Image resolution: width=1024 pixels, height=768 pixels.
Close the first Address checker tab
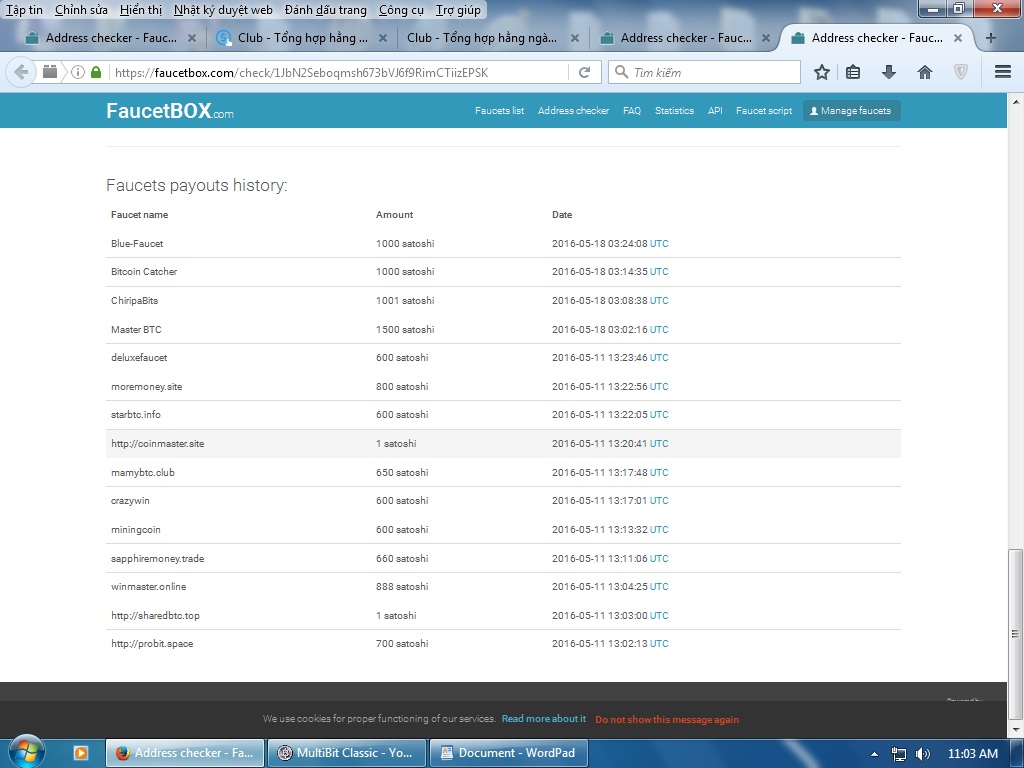191,39
